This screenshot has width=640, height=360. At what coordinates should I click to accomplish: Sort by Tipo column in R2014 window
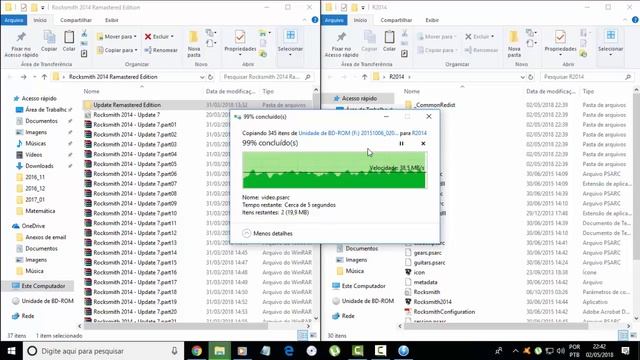[588, 91]
